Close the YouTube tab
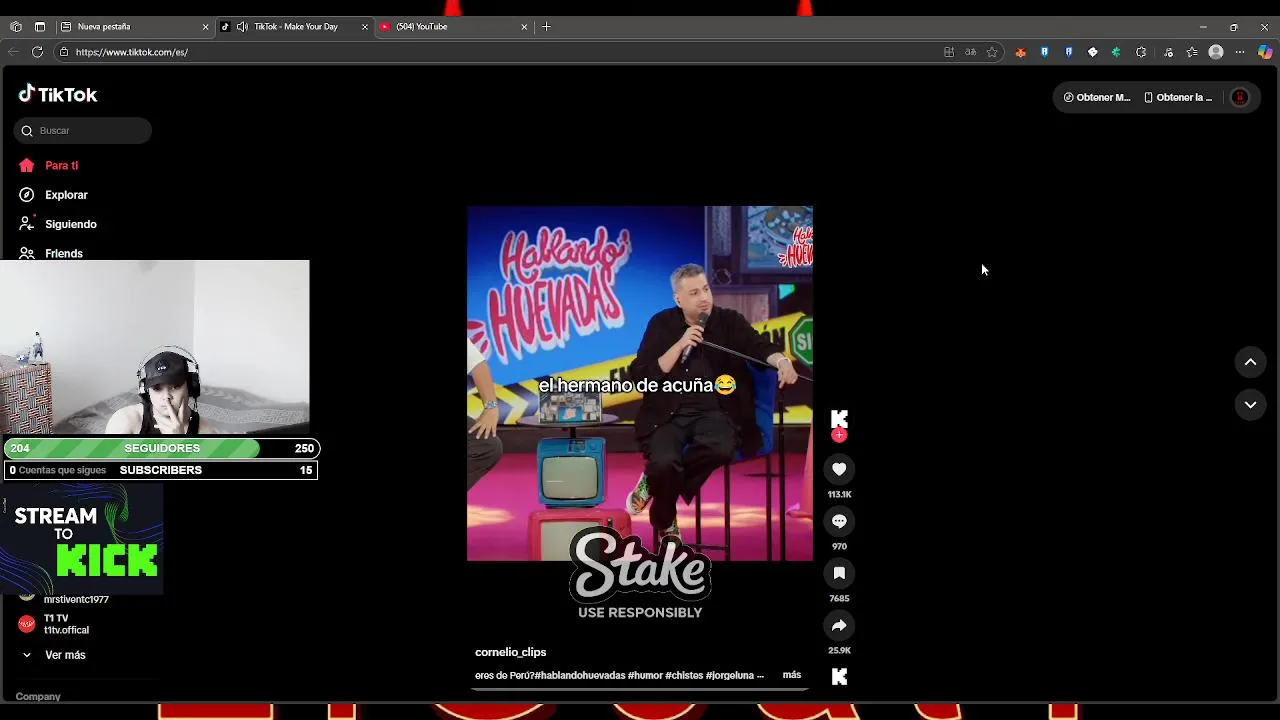 point(524,27)
